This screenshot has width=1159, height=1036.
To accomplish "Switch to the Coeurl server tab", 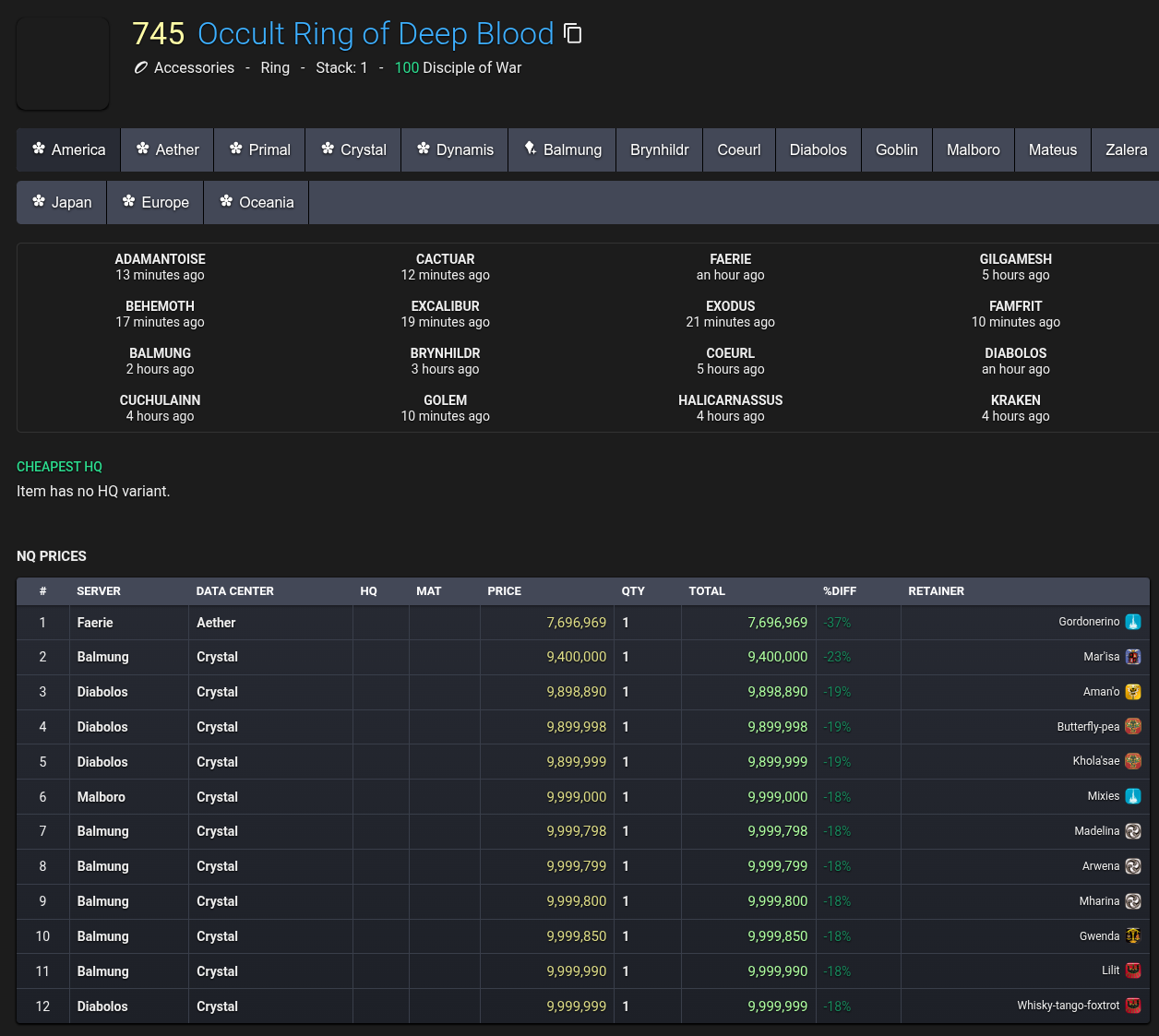I will (x=739, y=149).
